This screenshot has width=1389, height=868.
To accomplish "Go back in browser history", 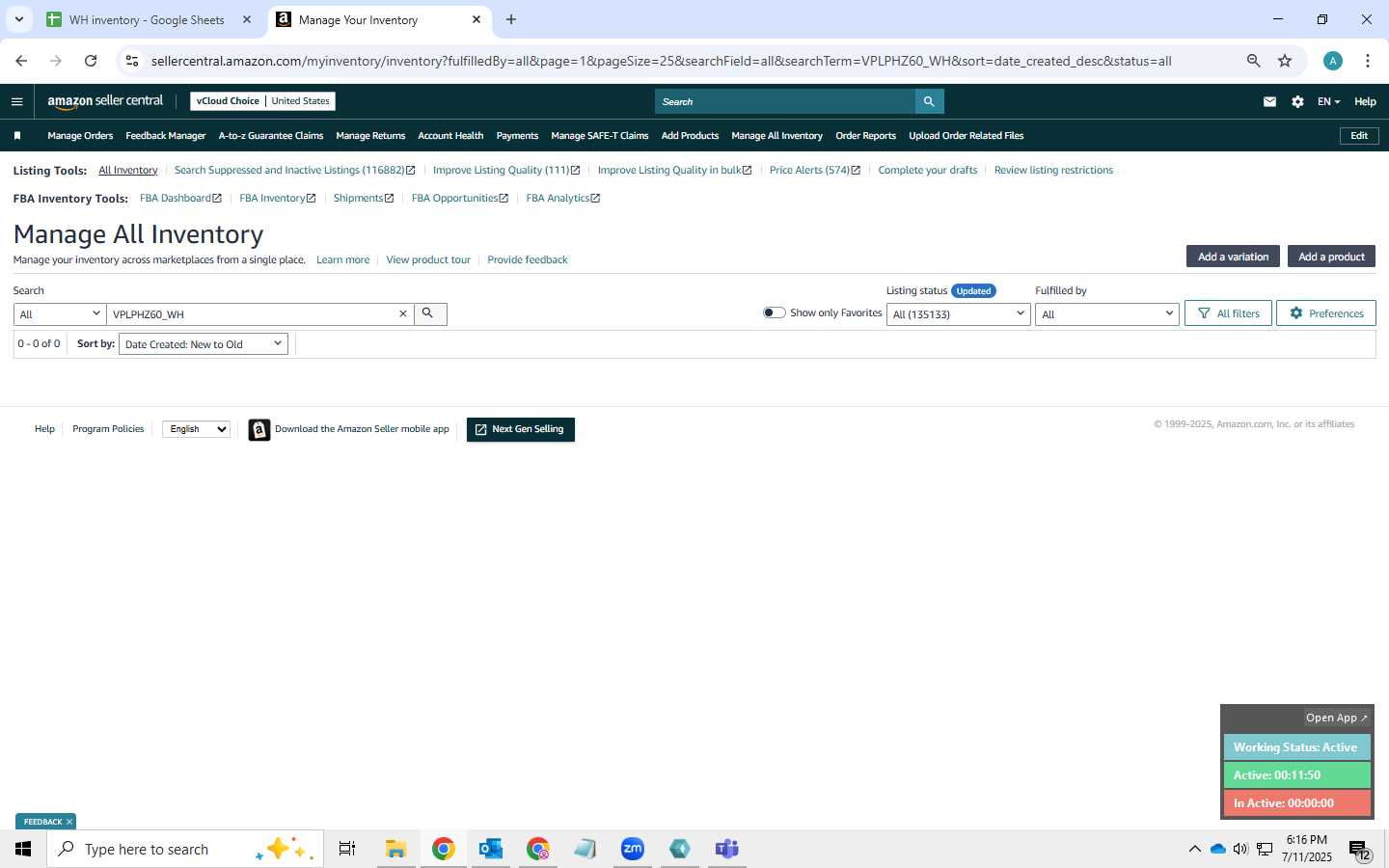I will click(x=21, y=61).
